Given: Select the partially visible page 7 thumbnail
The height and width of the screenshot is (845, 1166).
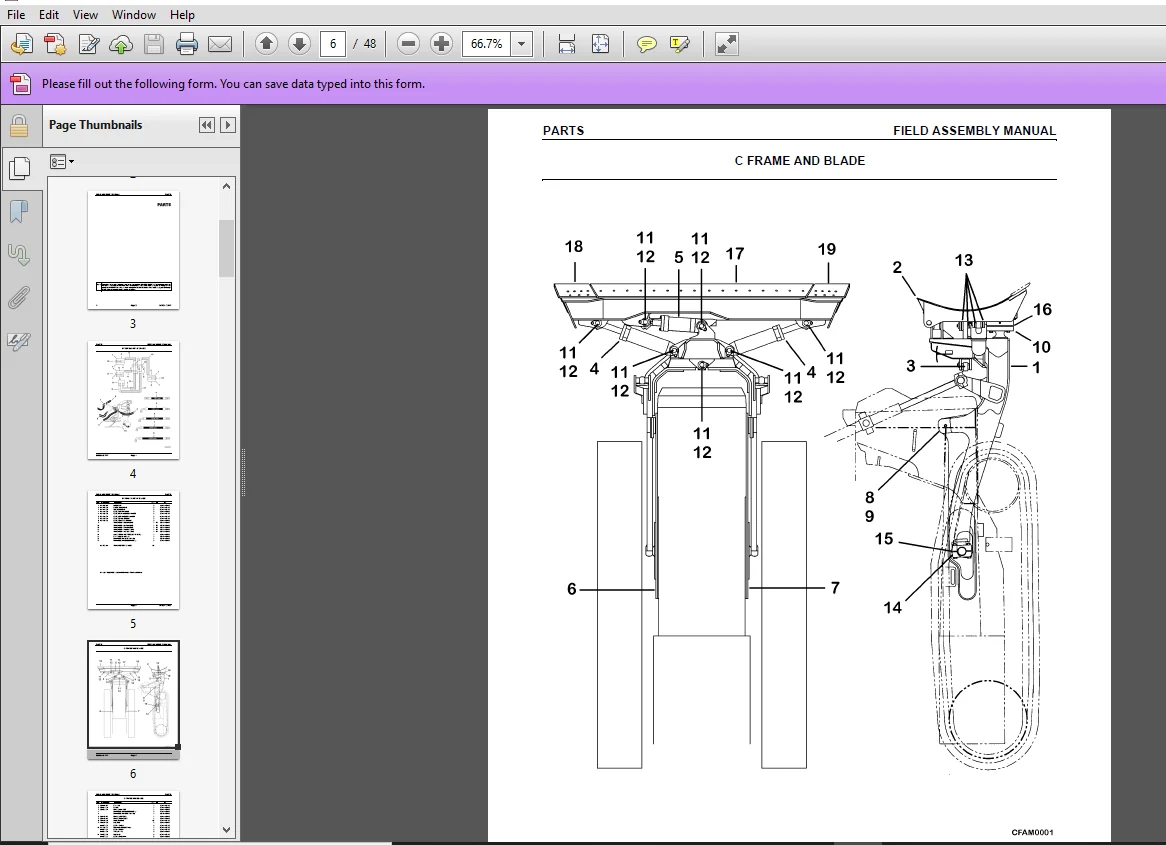Looking at the screenshot, I should click(133, 815).
